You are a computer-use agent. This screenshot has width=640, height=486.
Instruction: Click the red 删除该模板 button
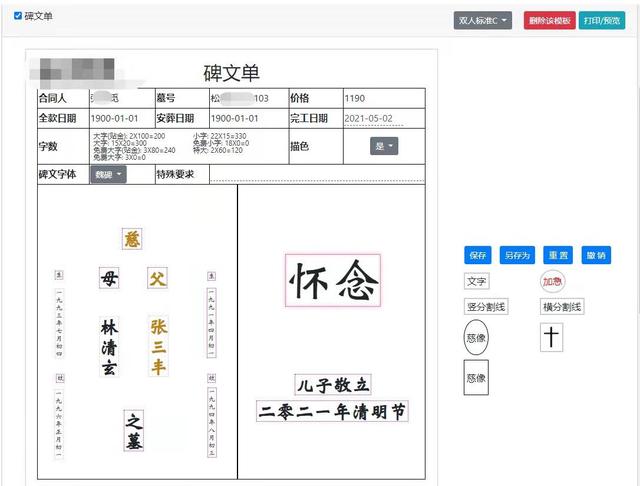pyautogui.click(x=550, y=20)
